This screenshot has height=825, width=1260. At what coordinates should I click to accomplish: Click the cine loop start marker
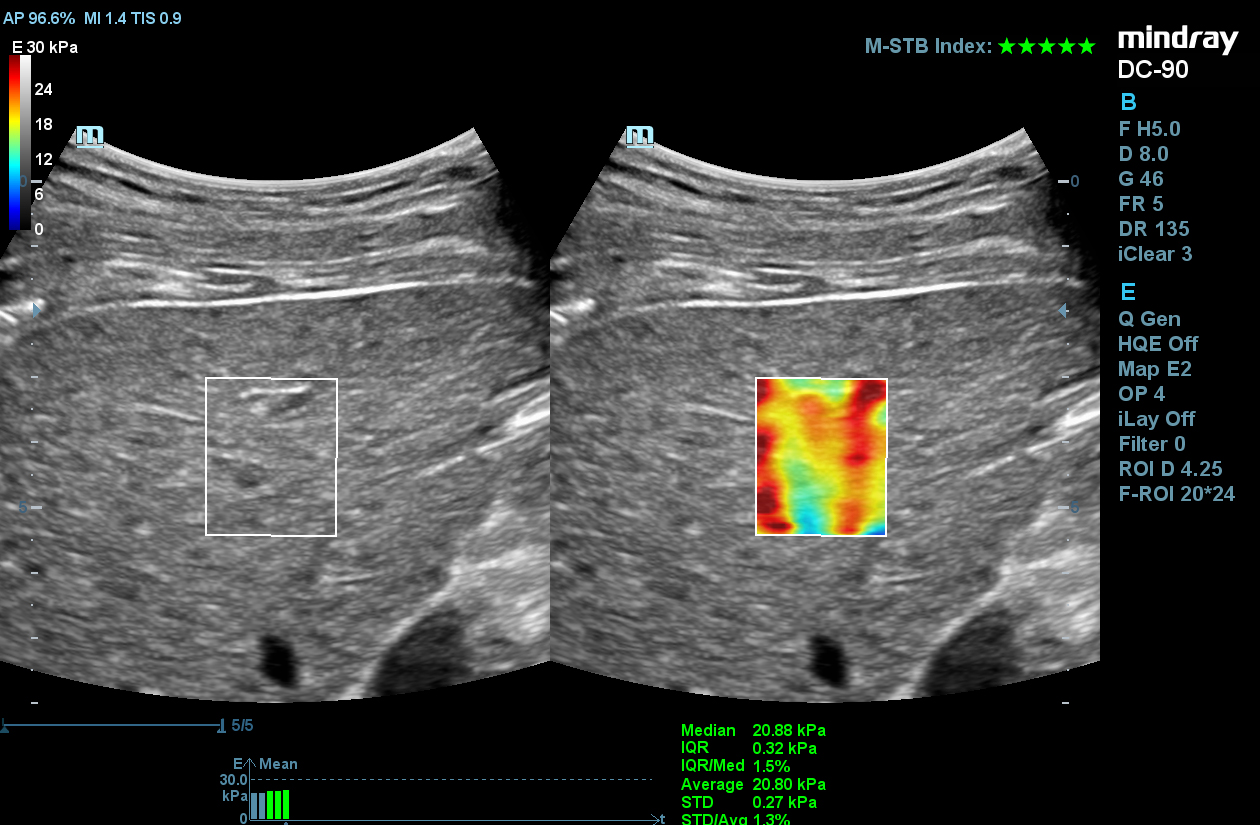pyautogui.click(x=5, y=726)
